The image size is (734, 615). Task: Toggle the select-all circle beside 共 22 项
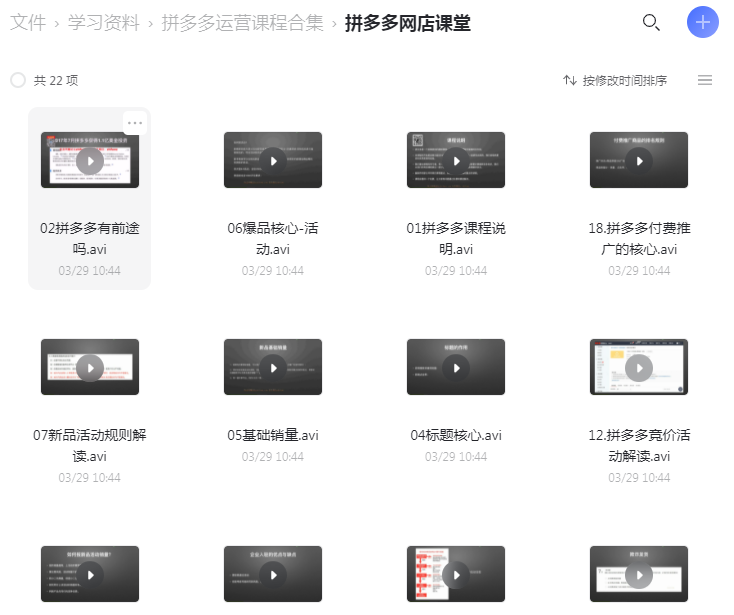18,80
